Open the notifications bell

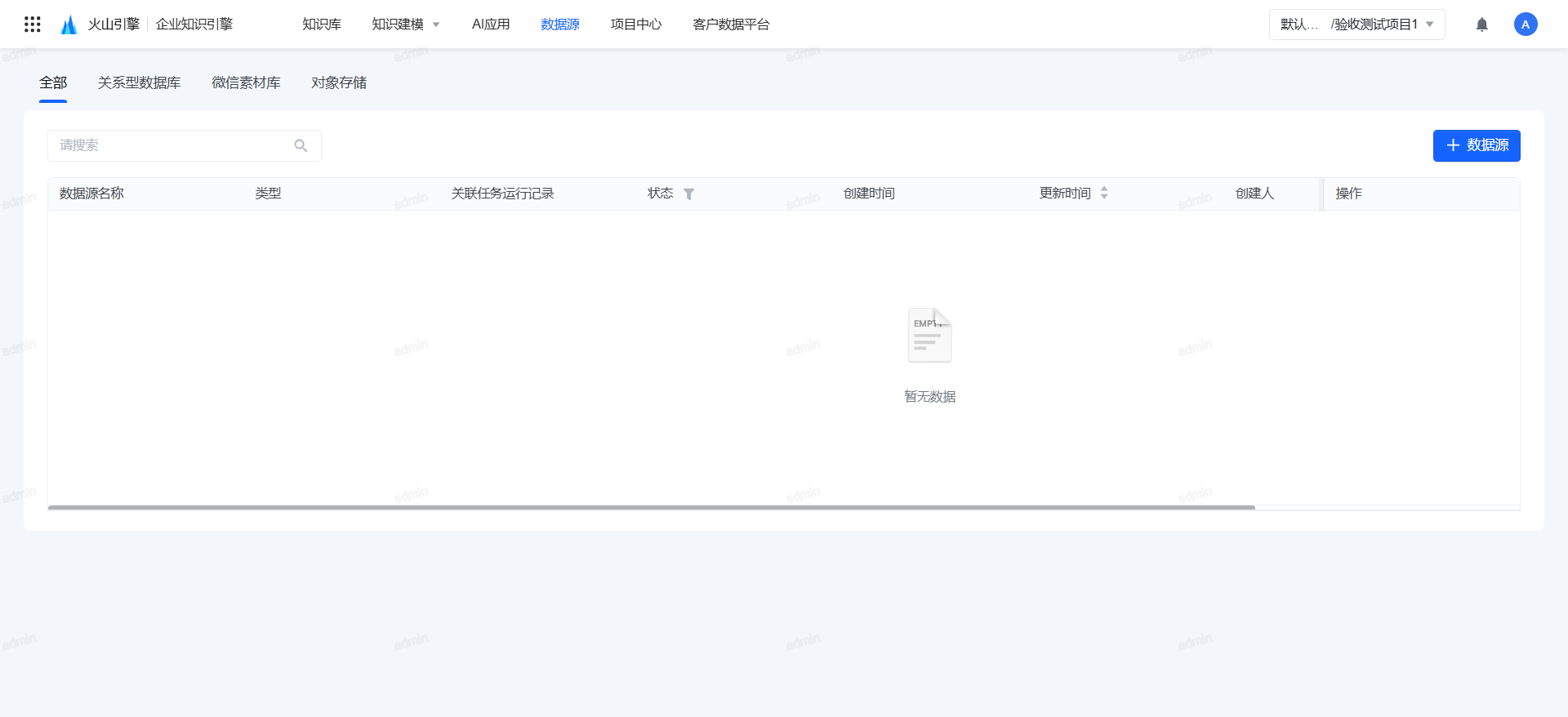1482,24
